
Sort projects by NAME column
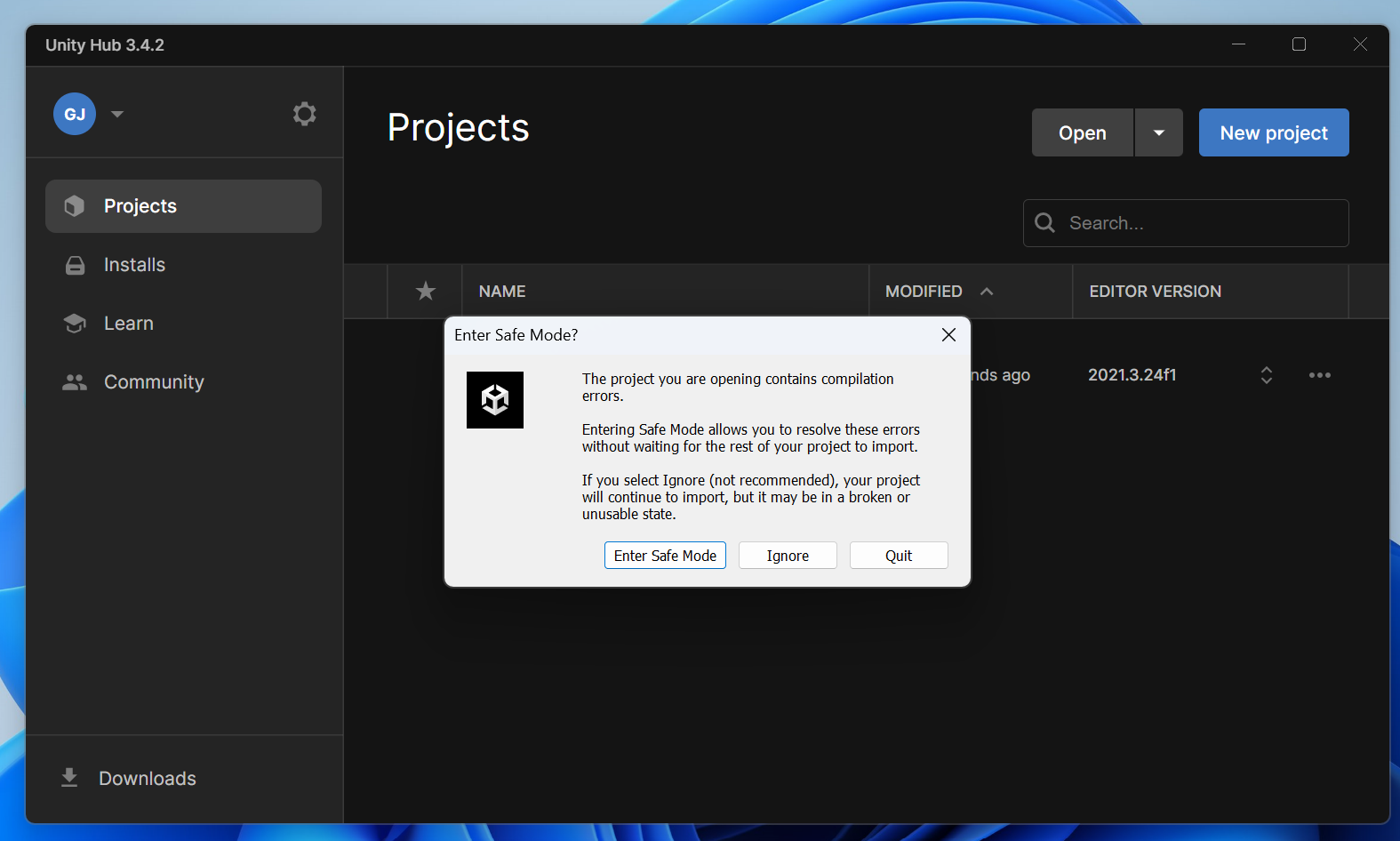point(502,292)
